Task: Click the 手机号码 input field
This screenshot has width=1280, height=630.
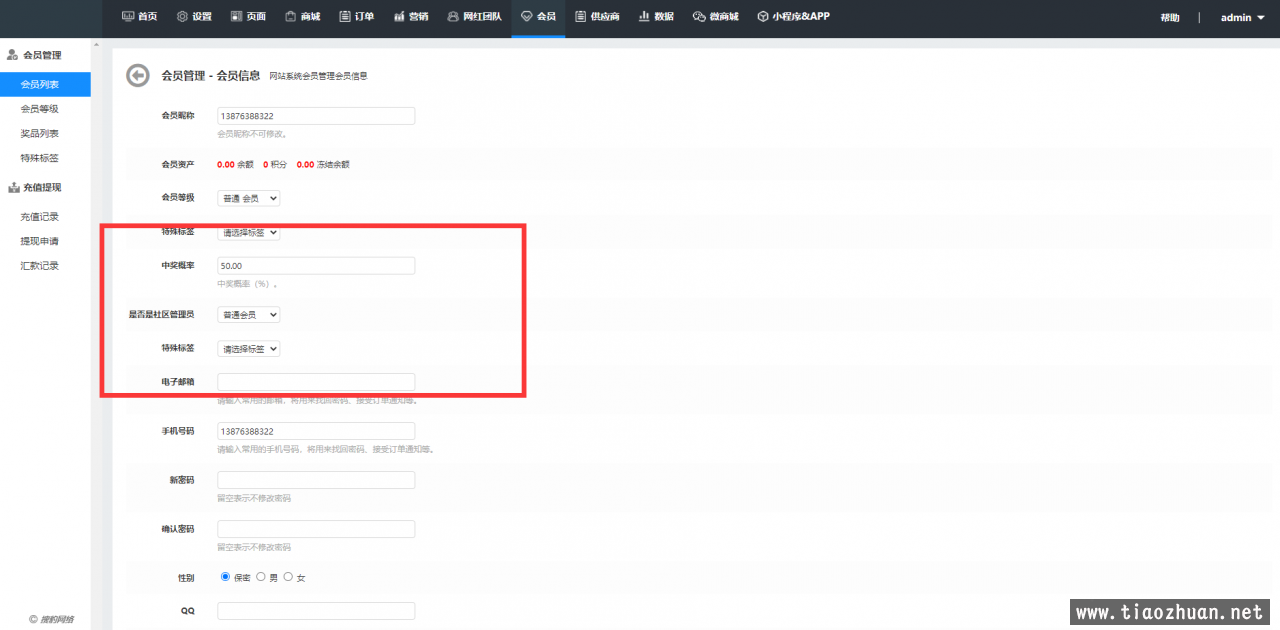Action: click(316, 431)
